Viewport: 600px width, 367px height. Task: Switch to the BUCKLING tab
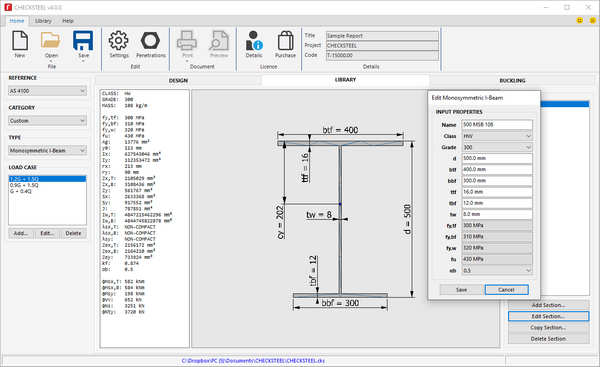click(x=512, y=80)
